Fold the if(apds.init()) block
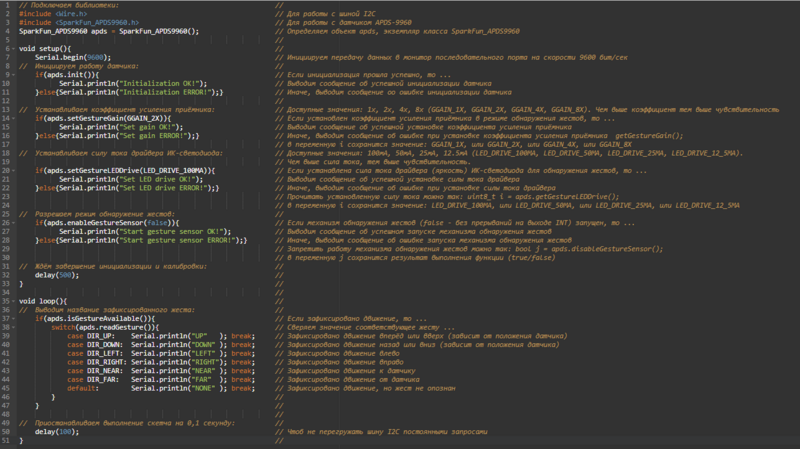The height and width of the screenshot is (449, 800). 13,75
